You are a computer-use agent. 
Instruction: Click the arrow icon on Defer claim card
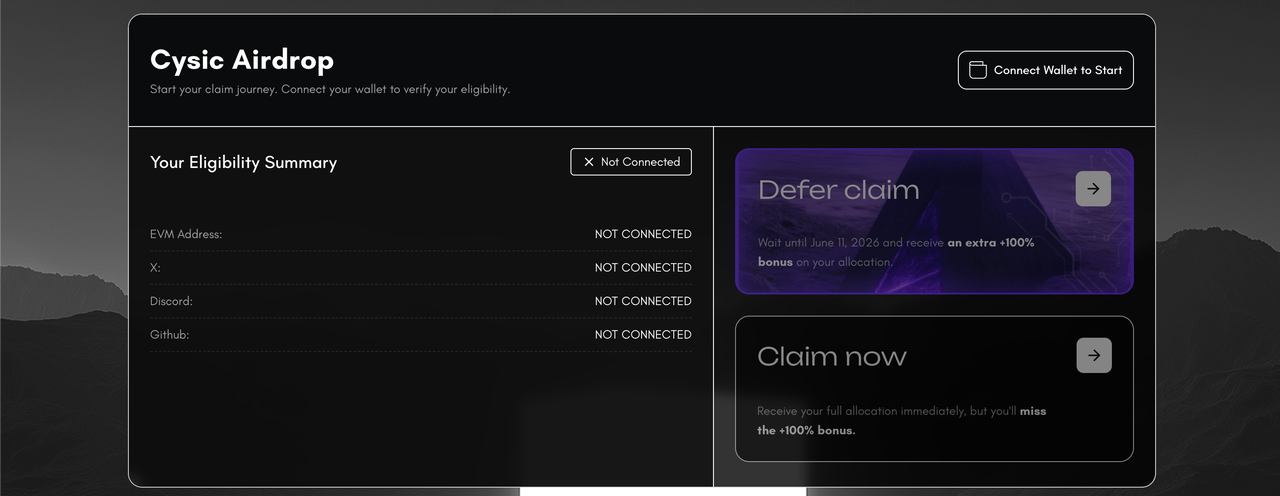pos(1093,189)
